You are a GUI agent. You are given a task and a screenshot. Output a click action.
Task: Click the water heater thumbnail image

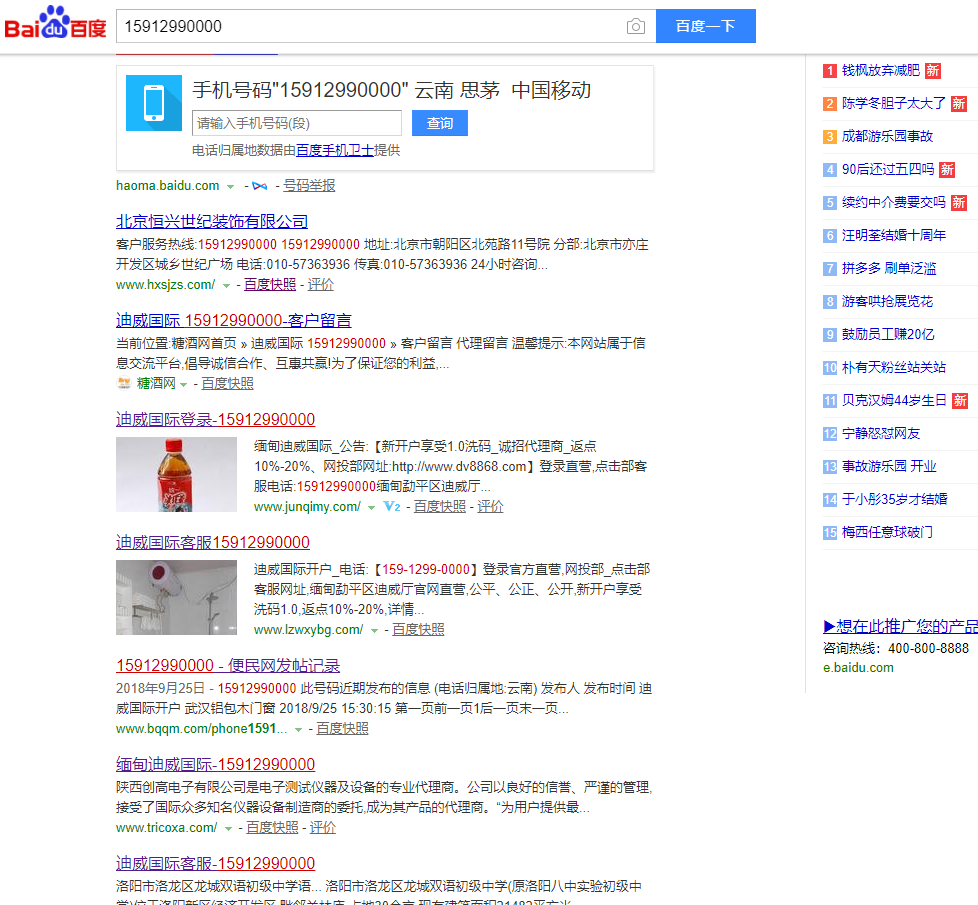[x=177, y=598]
